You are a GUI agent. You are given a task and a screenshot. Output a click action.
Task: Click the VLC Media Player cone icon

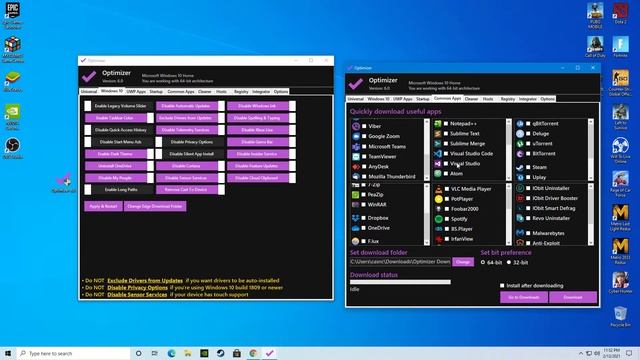(x=439, y=189)
